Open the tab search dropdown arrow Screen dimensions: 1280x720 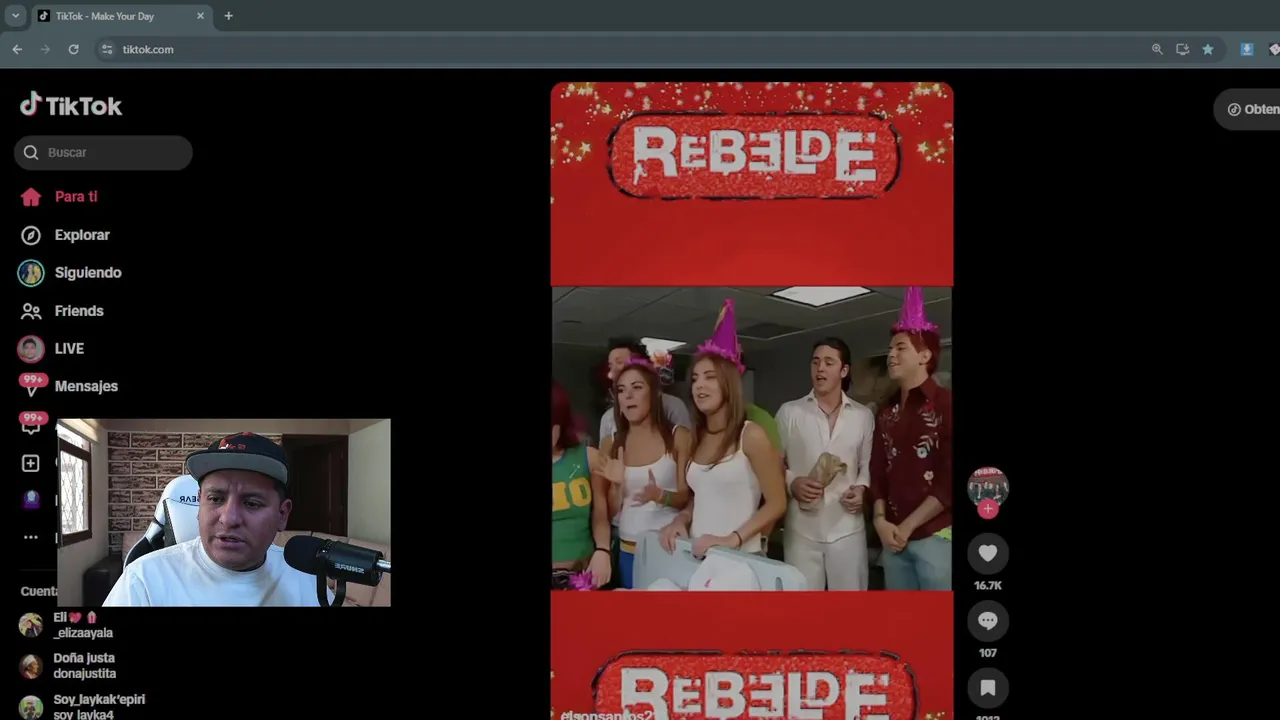tap(15, 16)
